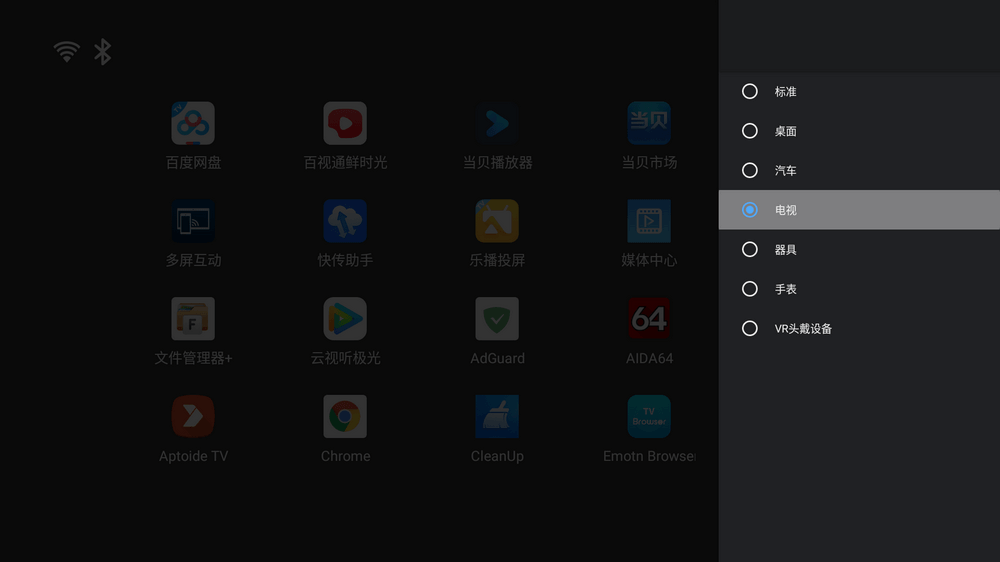The image size is (1000, 562).
Task: Click the Bluetooth status icon
Action: pyautogui.click(x=102, y=52)
